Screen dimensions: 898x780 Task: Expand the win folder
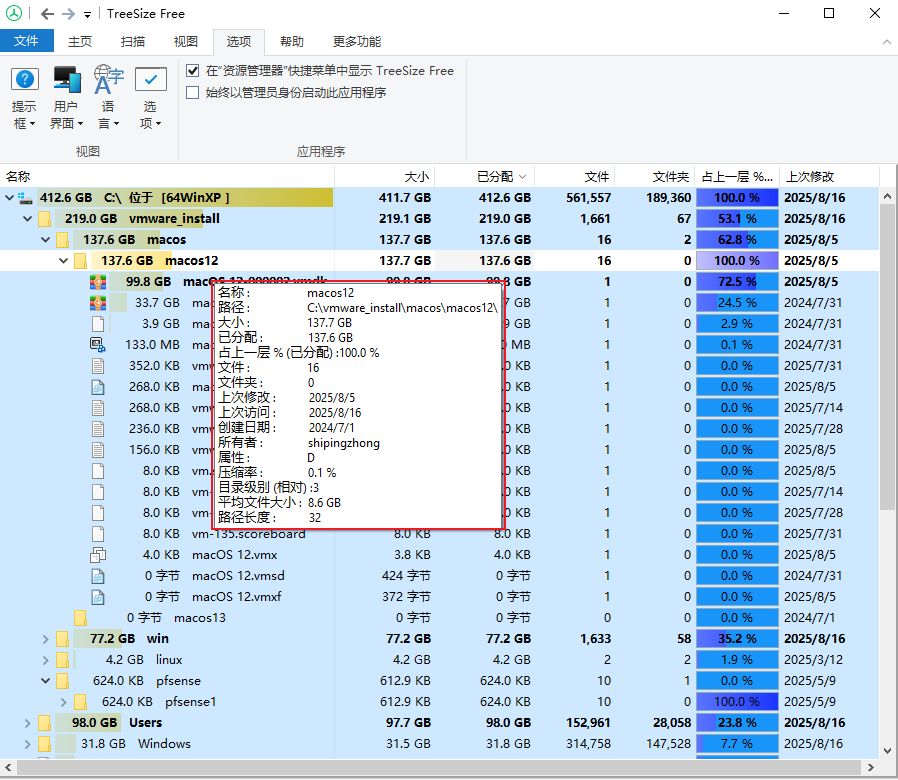pos(46,639)
